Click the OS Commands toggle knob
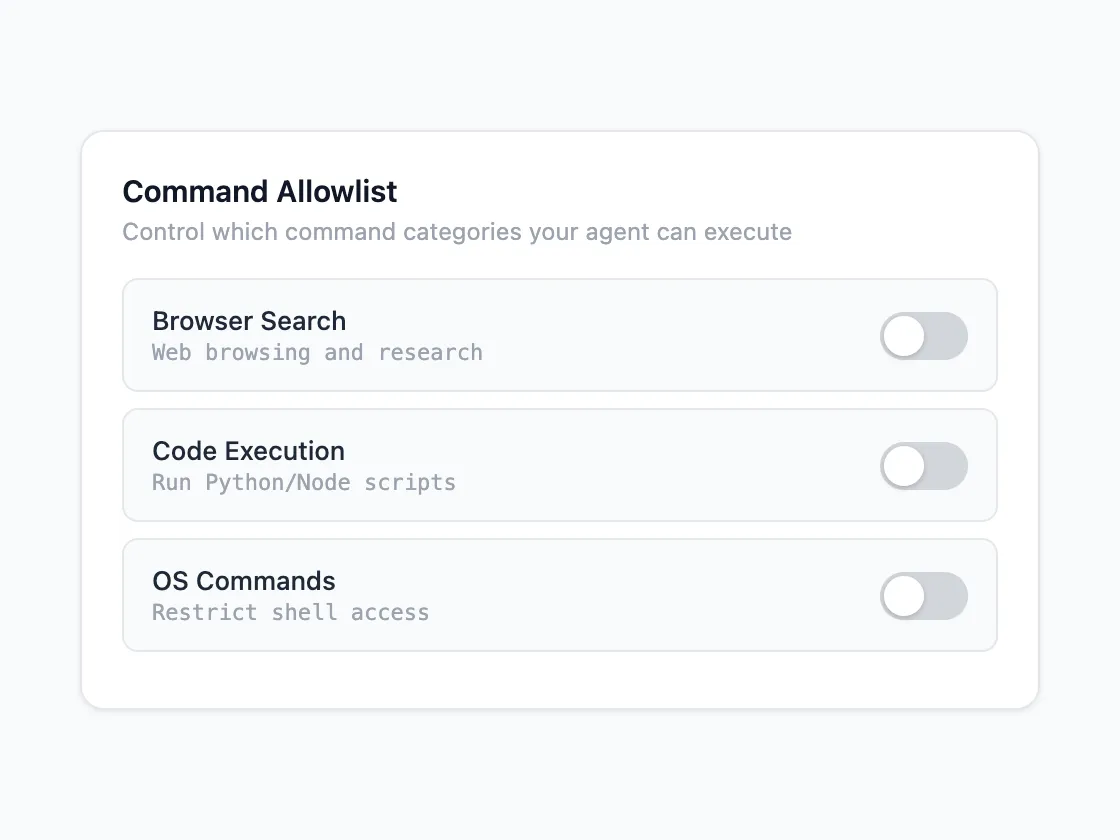The height and width of the screenshot is (840, 1120). (x=903, y=596)
